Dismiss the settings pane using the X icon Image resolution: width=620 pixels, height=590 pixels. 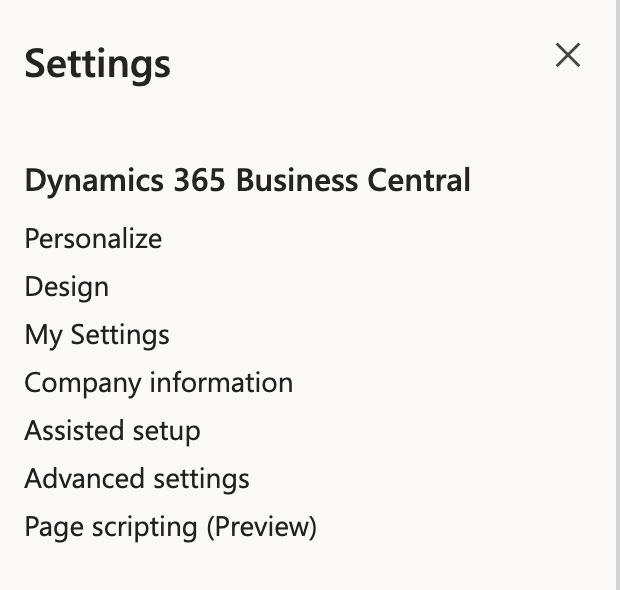567,56
